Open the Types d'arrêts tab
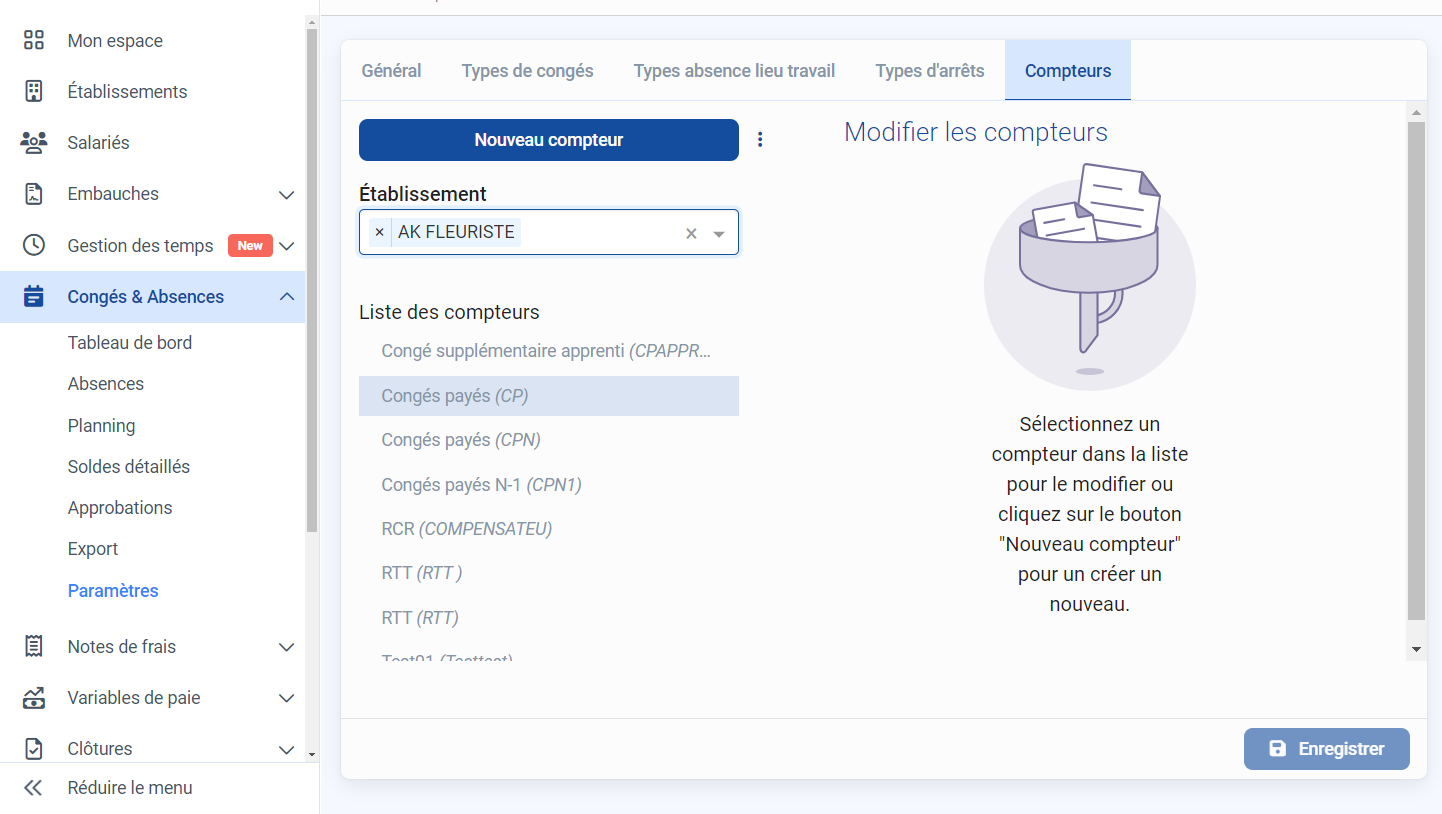1442x814 pixels. [x=930, y=71]
